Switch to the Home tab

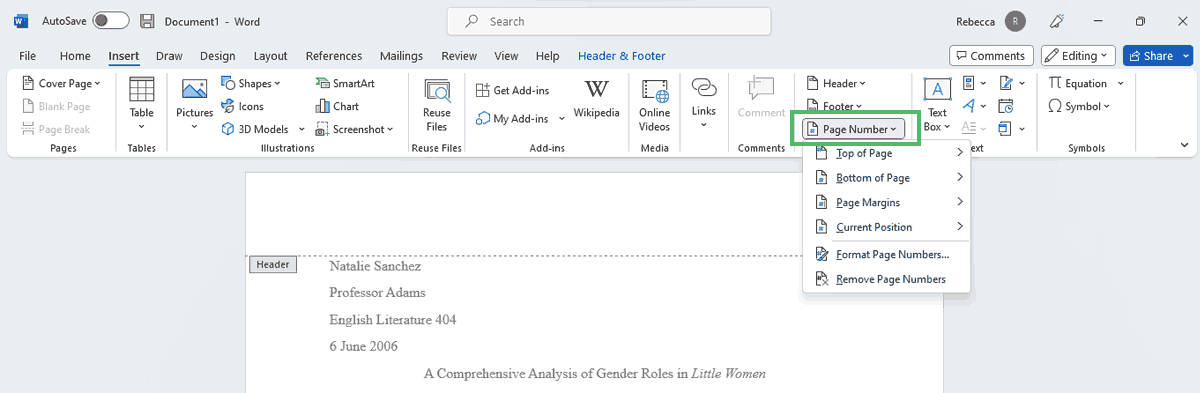click(75, 56)
